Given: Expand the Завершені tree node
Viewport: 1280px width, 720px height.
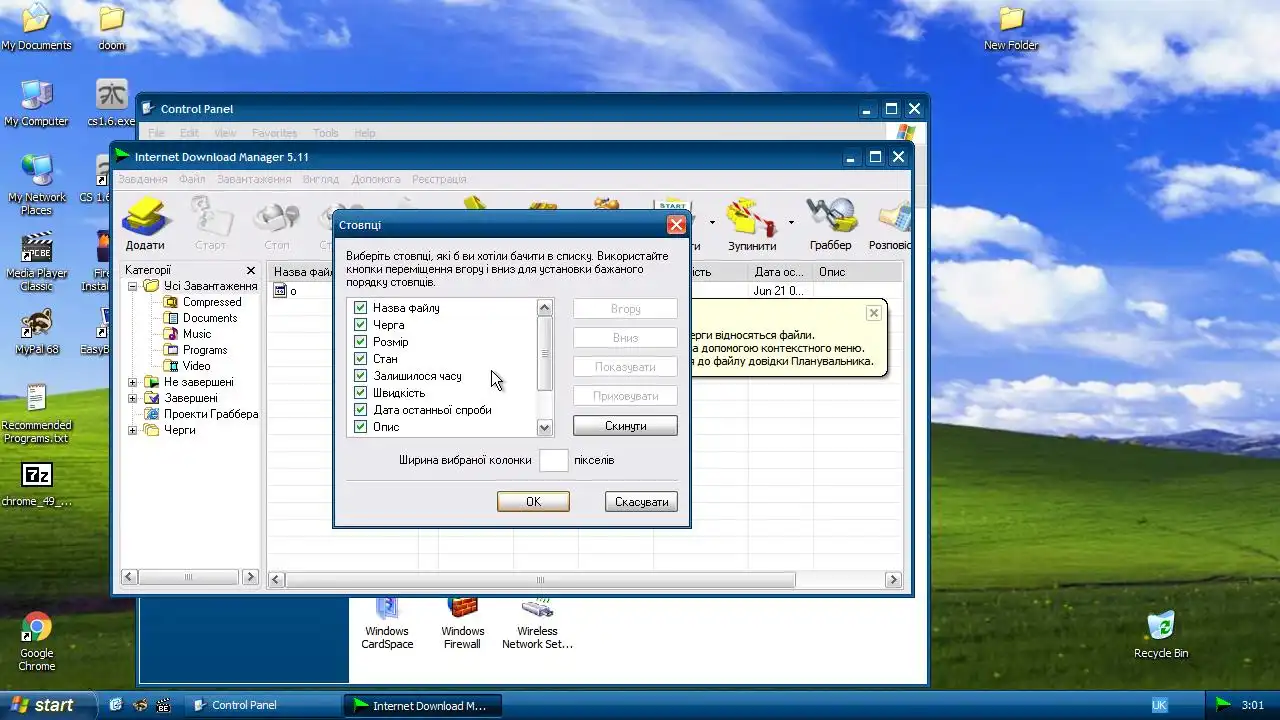Looking at the screenshot, I should [x=133, y=398].
